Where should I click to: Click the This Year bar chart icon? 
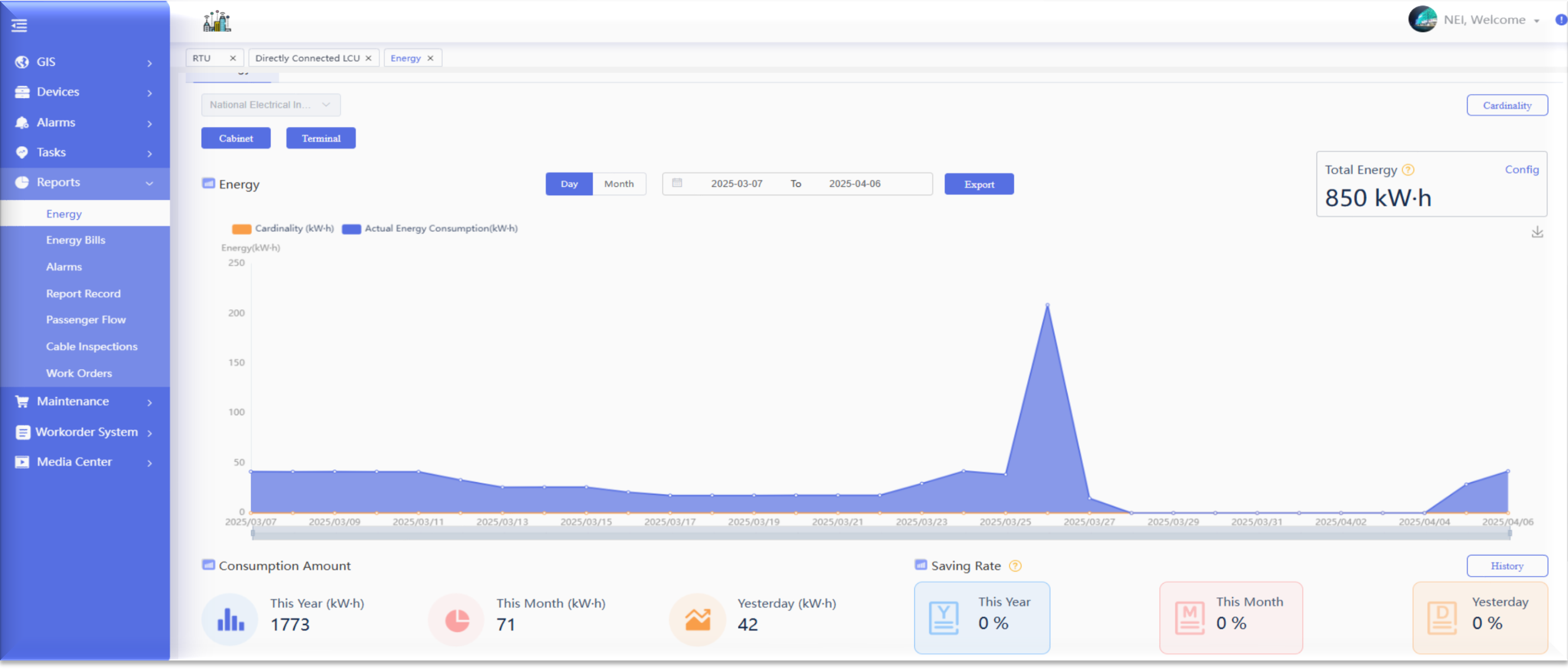(x=230, y=619)
